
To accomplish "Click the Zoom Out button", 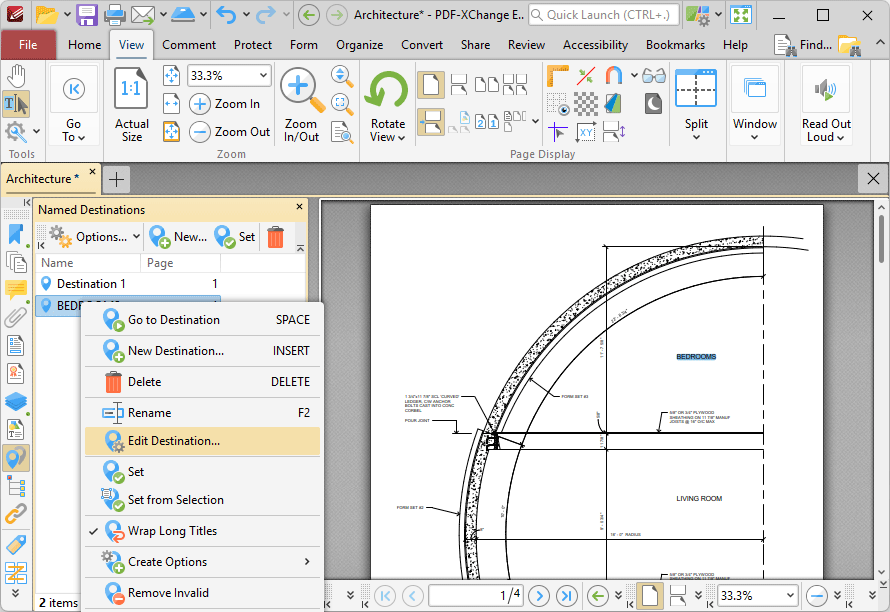I will tap(229, 132).
